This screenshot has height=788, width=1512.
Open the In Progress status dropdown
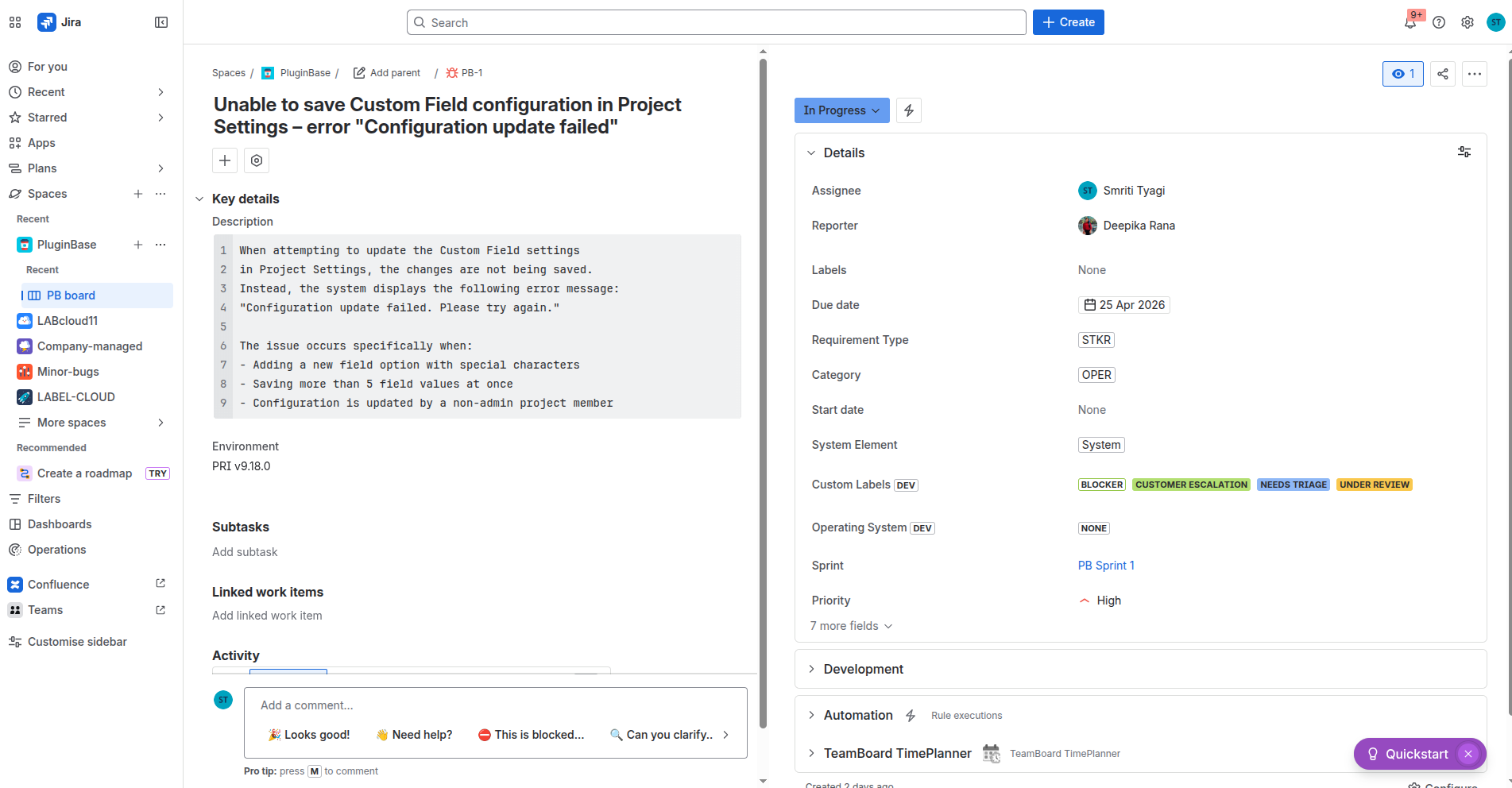(842, 110)
